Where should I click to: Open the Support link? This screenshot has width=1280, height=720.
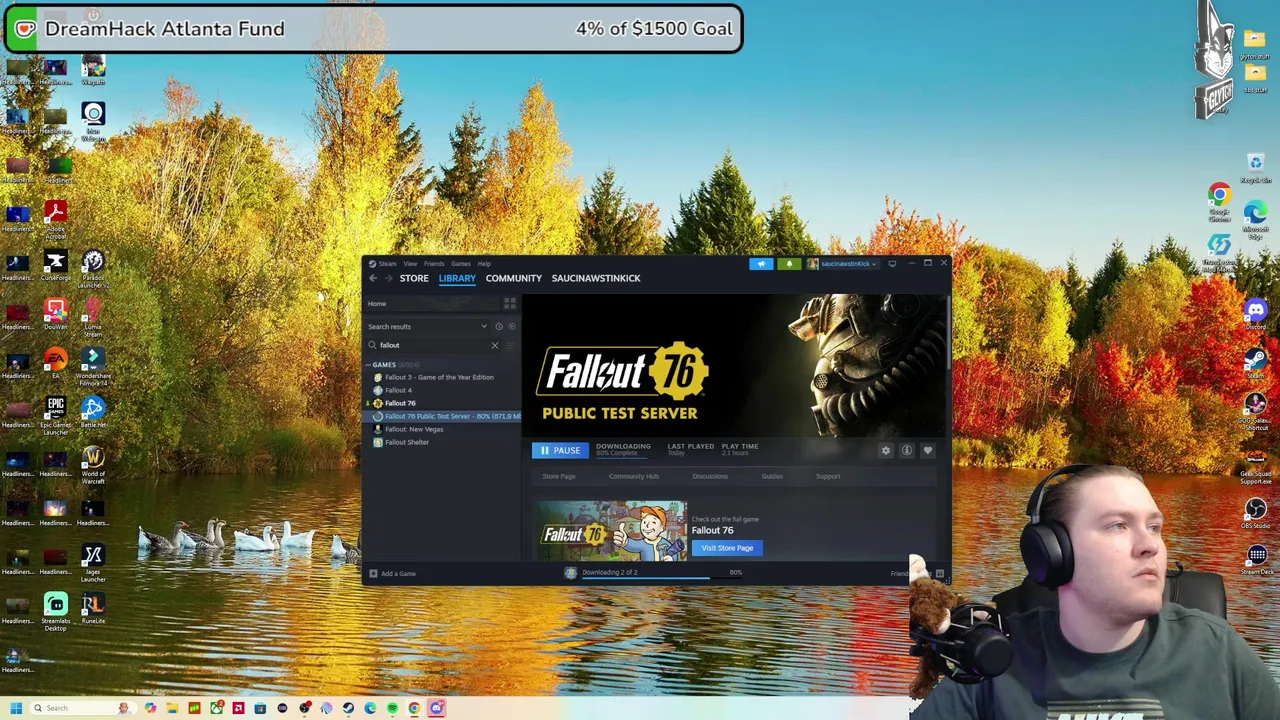click(x=828, y=477)
